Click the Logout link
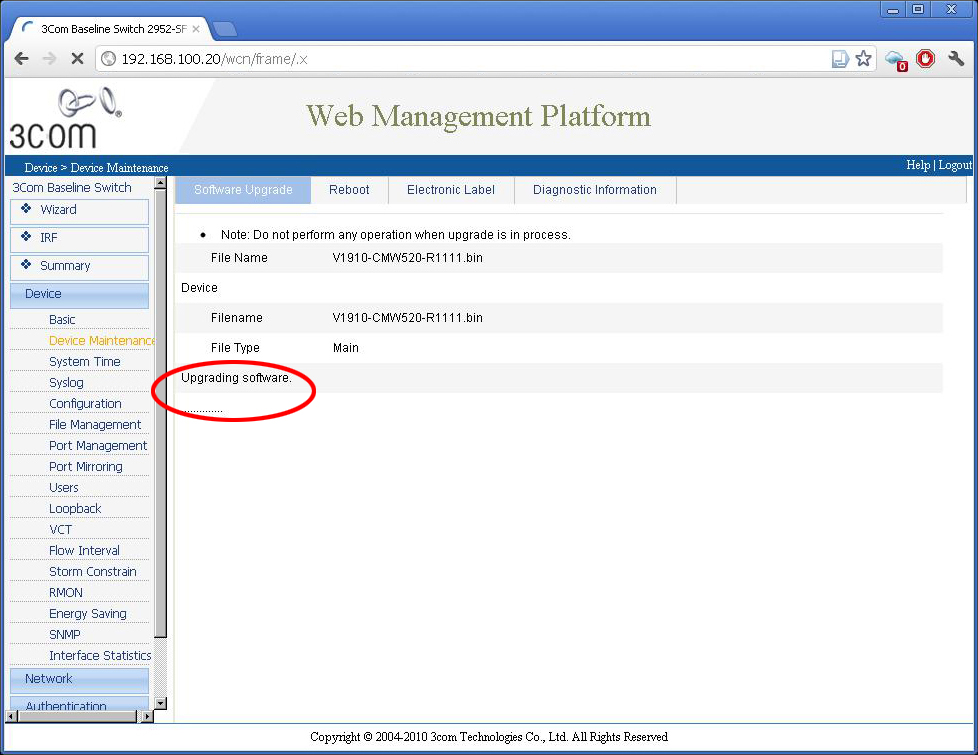This screenshot has height=755, width=978. tap(955, 165)
